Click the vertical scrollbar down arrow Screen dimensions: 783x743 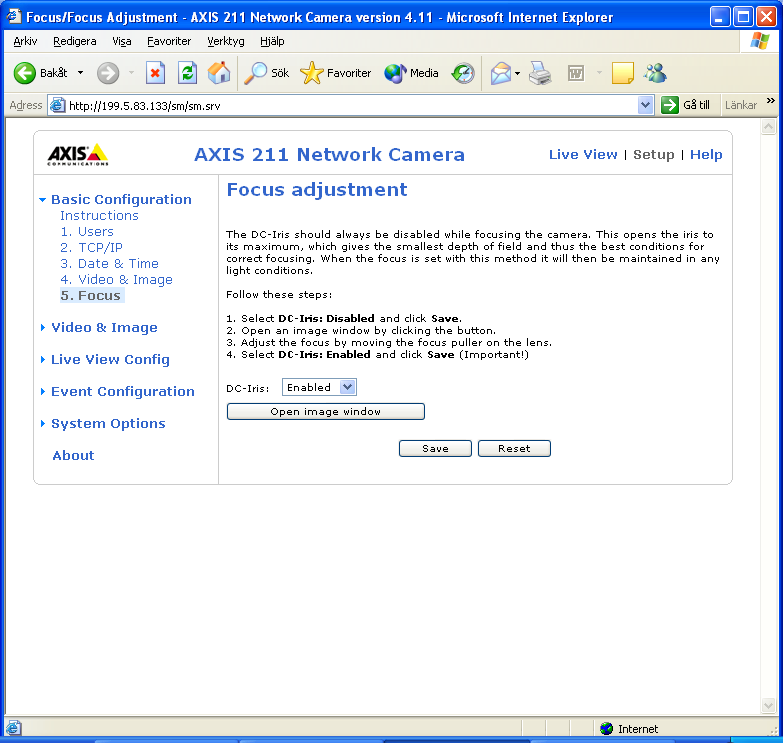point(768,706)
